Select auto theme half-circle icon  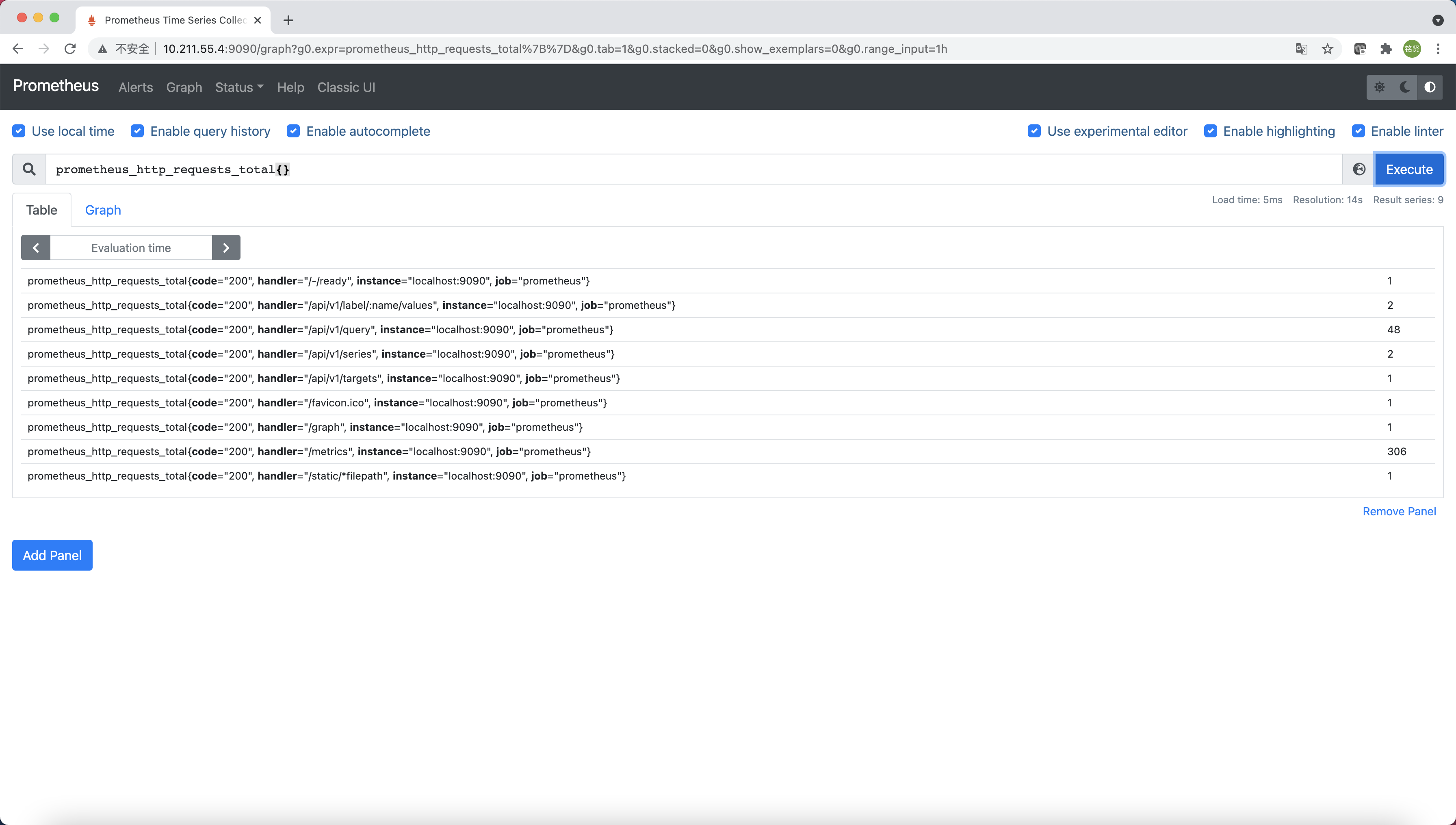1429,87
